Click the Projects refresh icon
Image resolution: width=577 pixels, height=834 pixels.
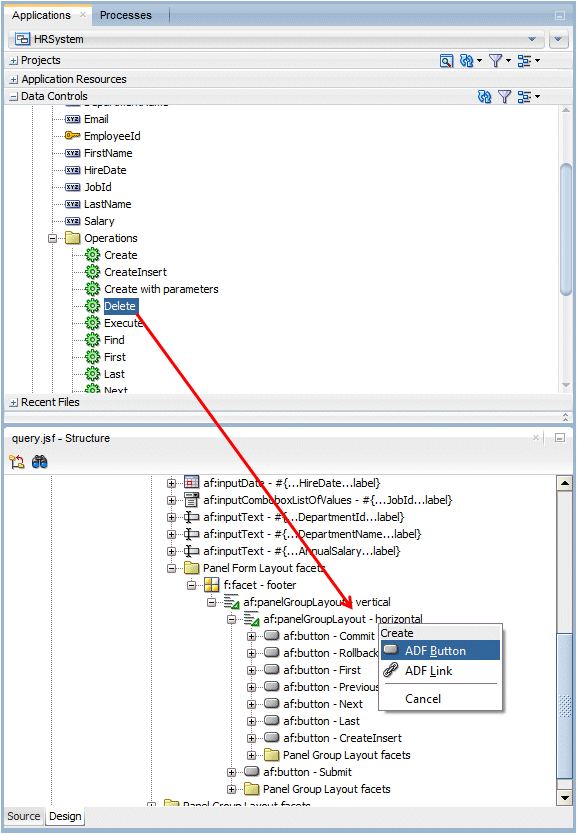[x=467, y=61]
